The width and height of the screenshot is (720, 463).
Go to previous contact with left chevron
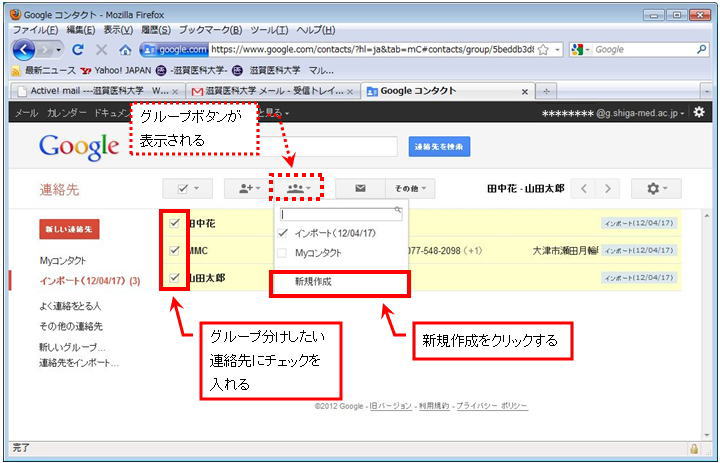click(x=584, y=188)
